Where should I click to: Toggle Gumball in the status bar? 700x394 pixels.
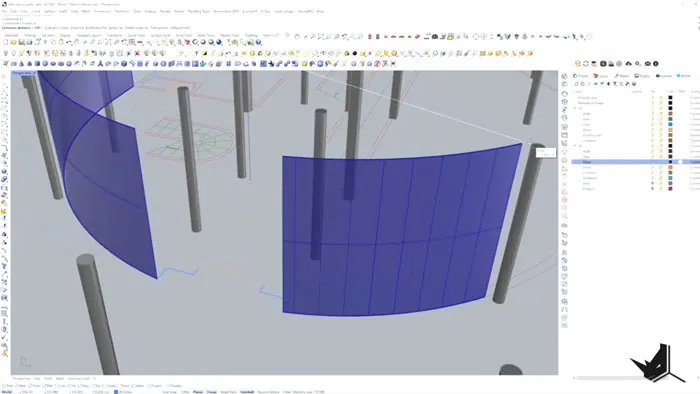pyautogui.click(x=247, y=392)
